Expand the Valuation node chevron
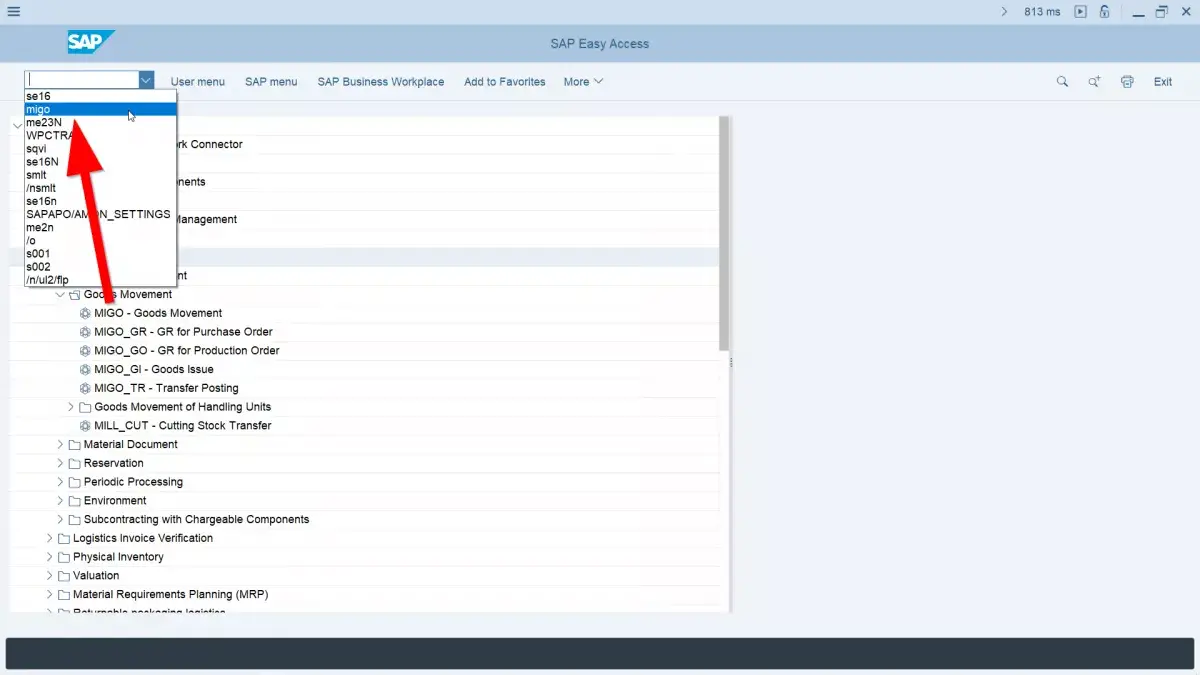 point(50,576)
